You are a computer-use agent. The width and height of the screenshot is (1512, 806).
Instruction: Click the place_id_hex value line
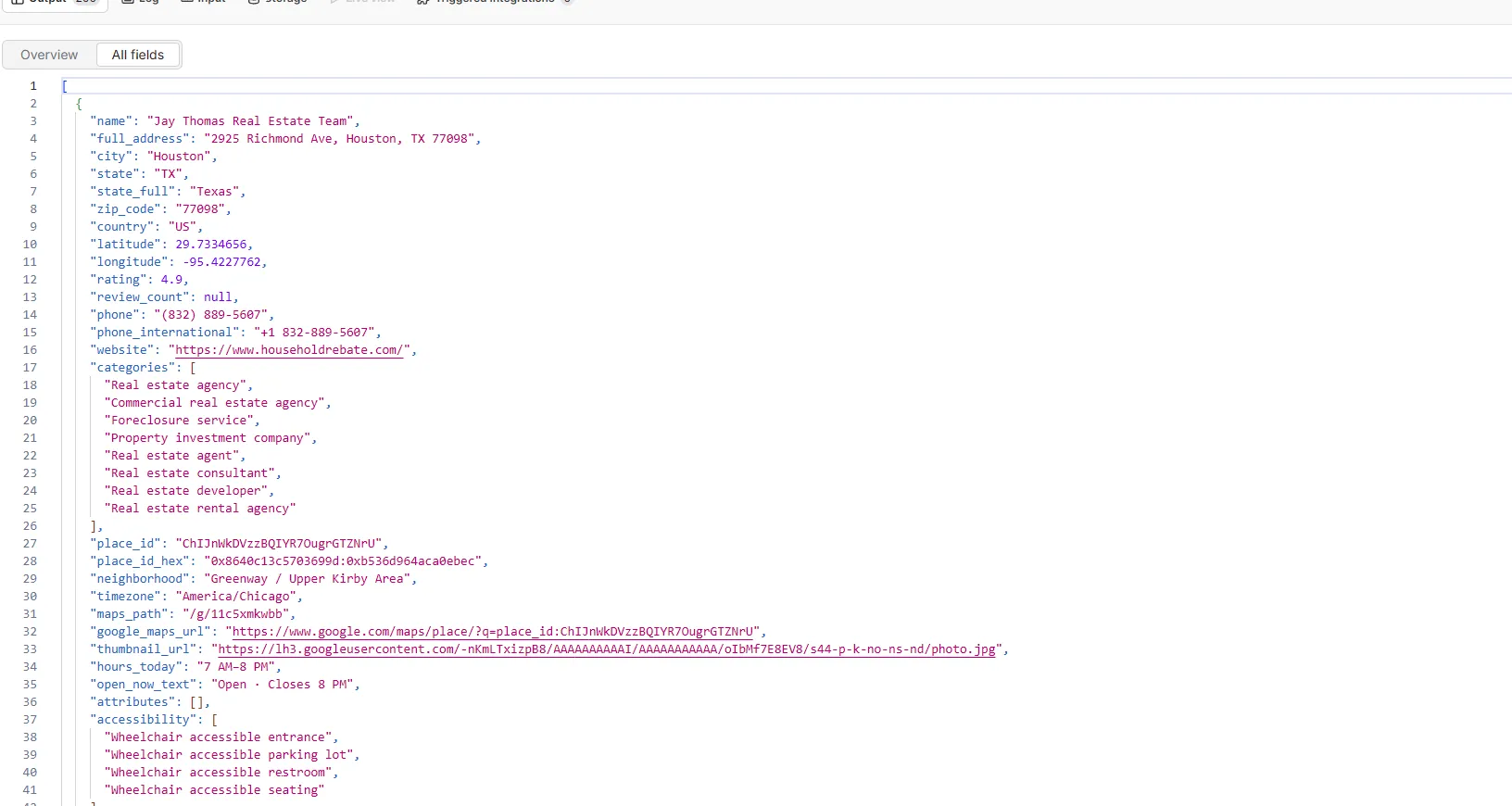[289, 561]
